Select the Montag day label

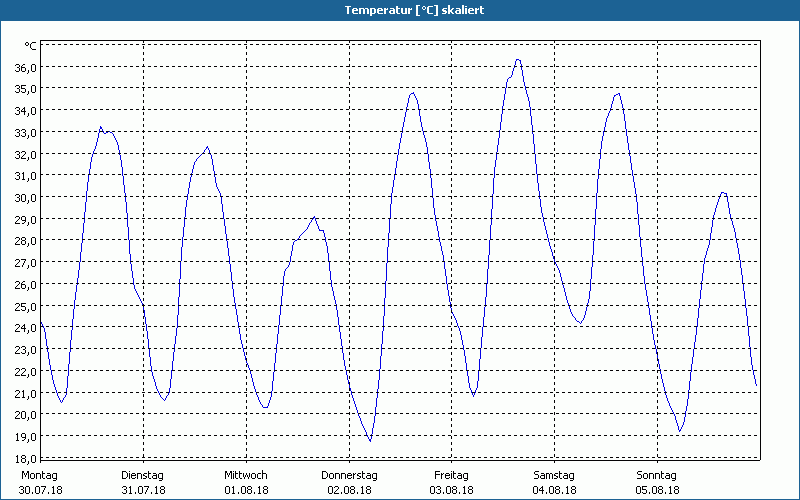click(x=39, y=475)
